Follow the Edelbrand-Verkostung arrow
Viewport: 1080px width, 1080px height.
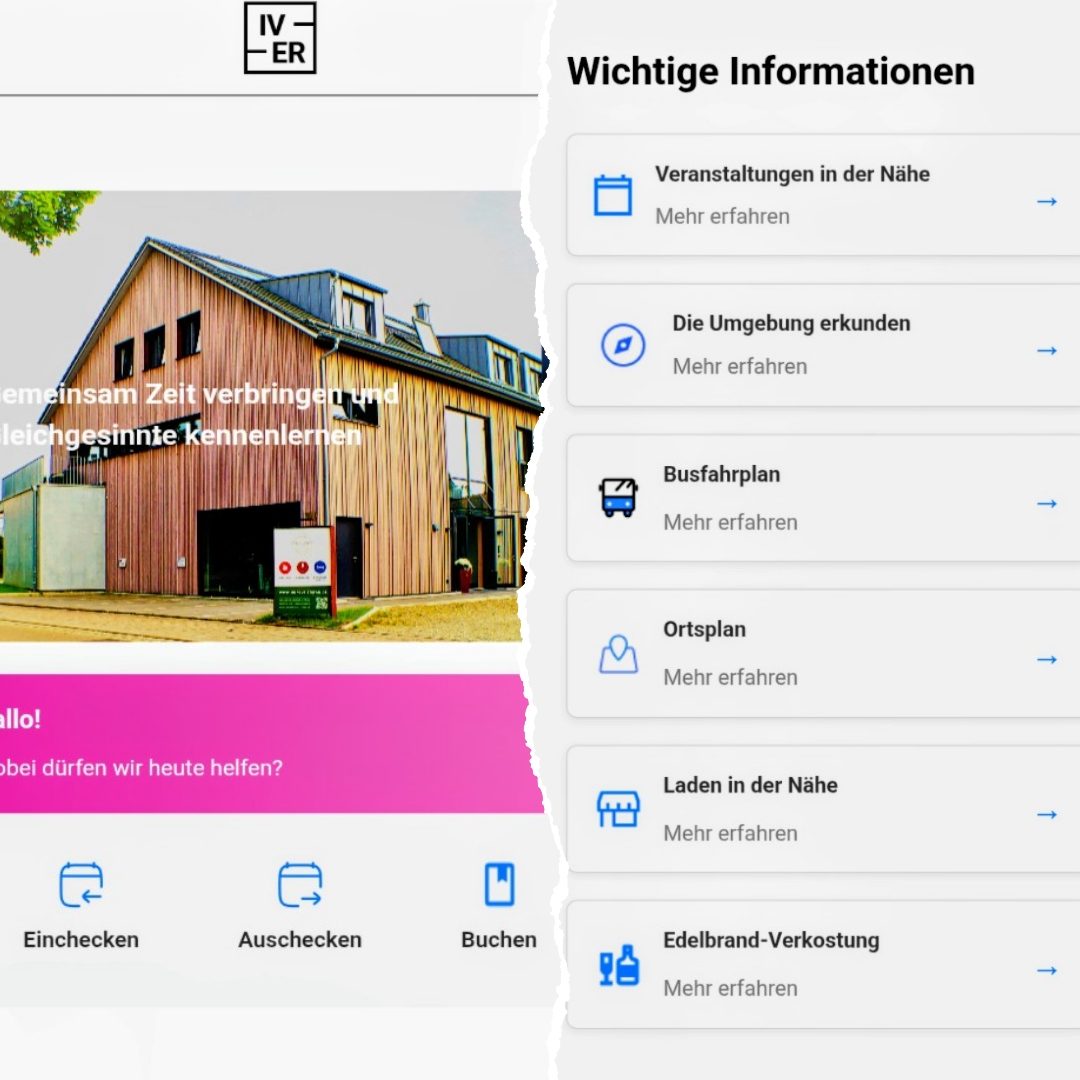tap(1046, 970)
